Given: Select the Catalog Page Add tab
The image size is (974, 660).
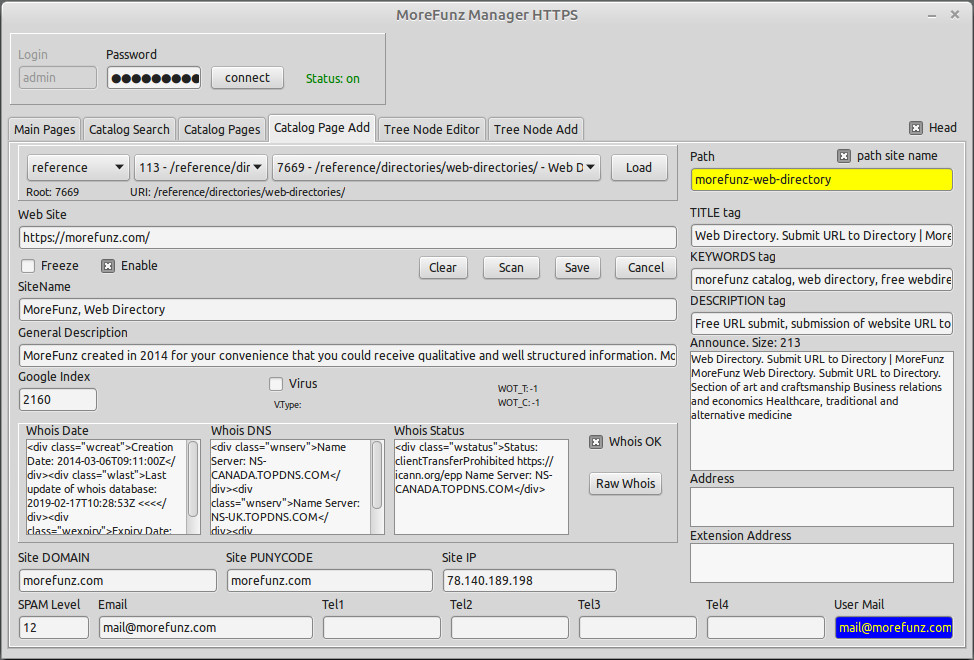Looking at the screenshot, I should pos(322,128).
